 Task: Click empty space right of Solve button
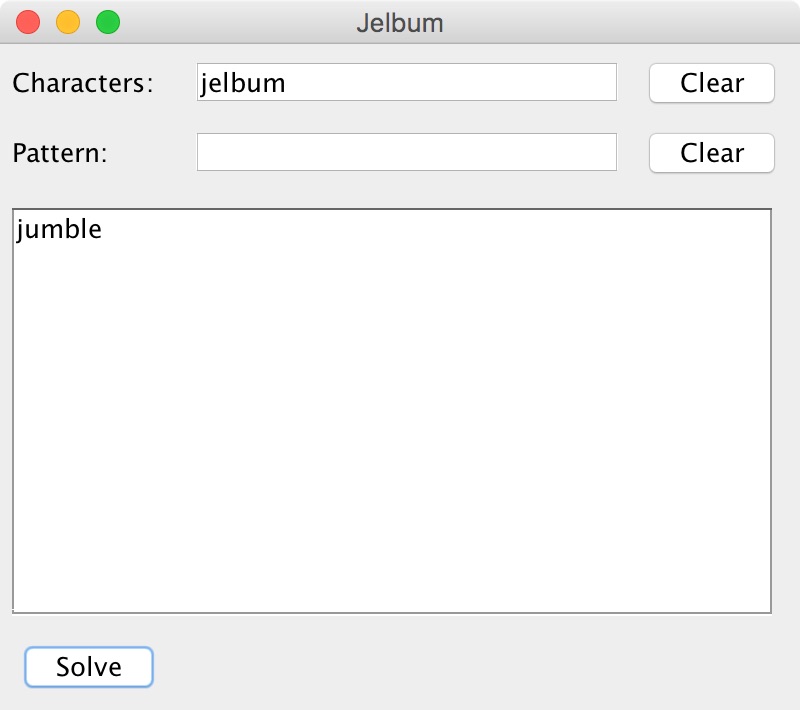click(450, 667)
